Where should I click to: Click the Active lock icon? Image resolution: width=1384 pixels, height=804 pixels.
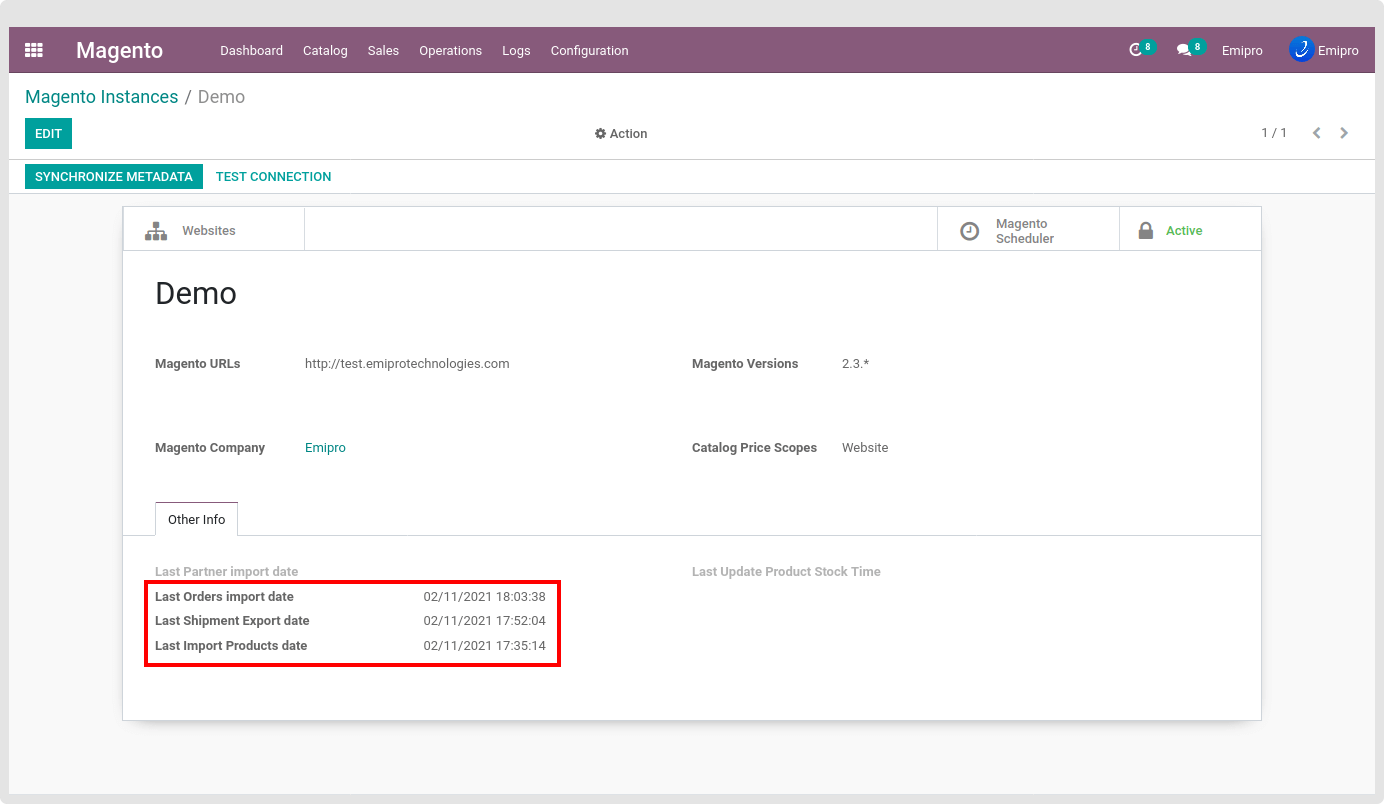tap(1146, 231)
